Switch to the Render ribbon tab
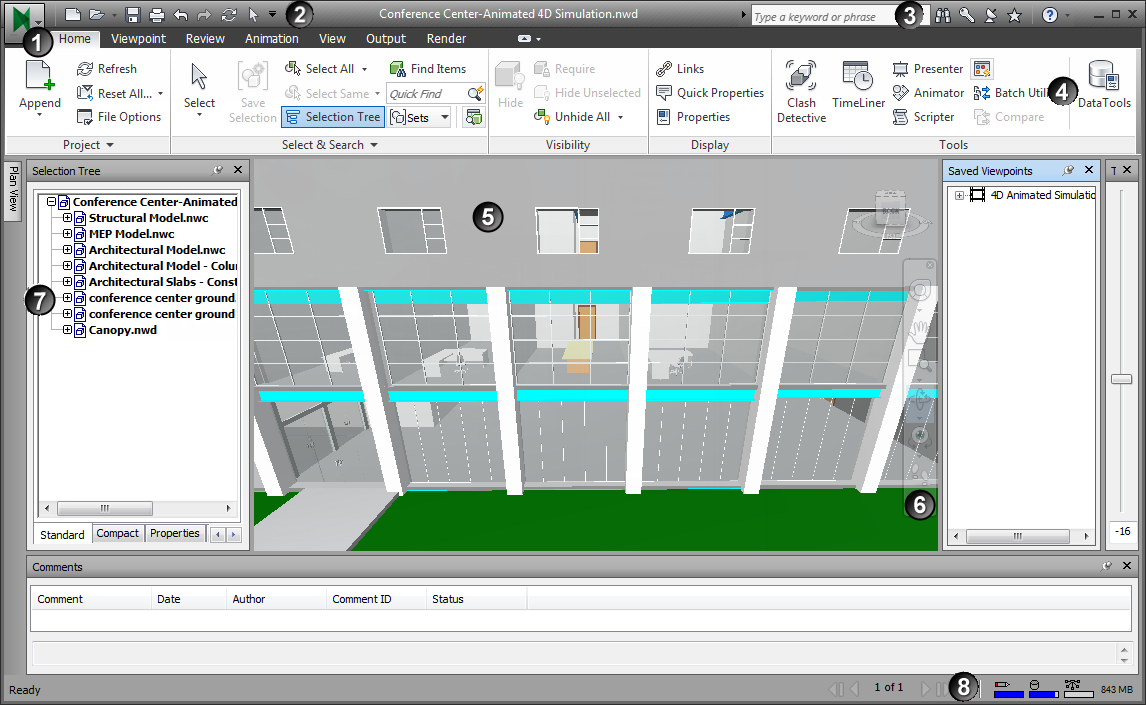The width and height of the screenshot is (1146, 705). 446,39
